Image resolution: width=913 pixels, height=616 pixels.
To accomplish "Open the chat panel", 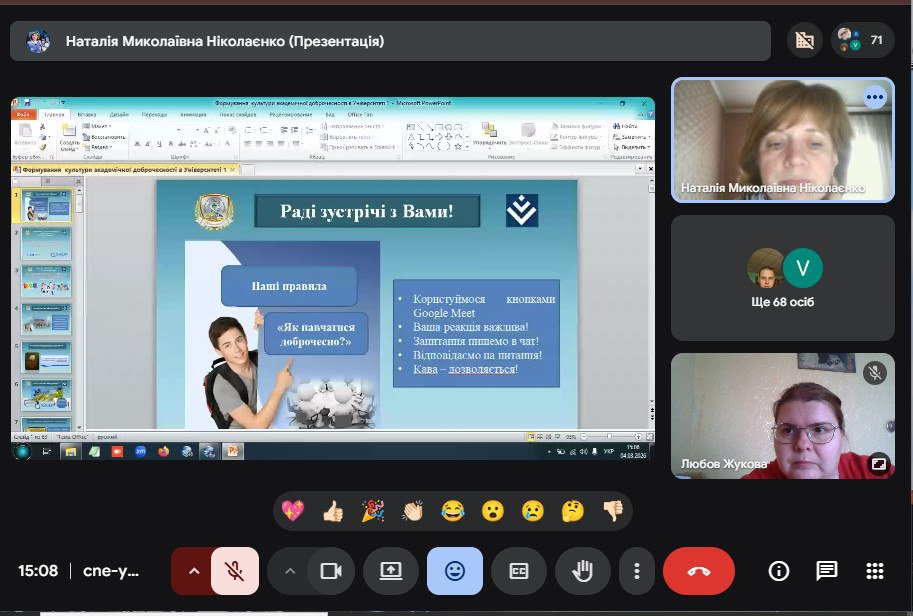I will point(826,571).
